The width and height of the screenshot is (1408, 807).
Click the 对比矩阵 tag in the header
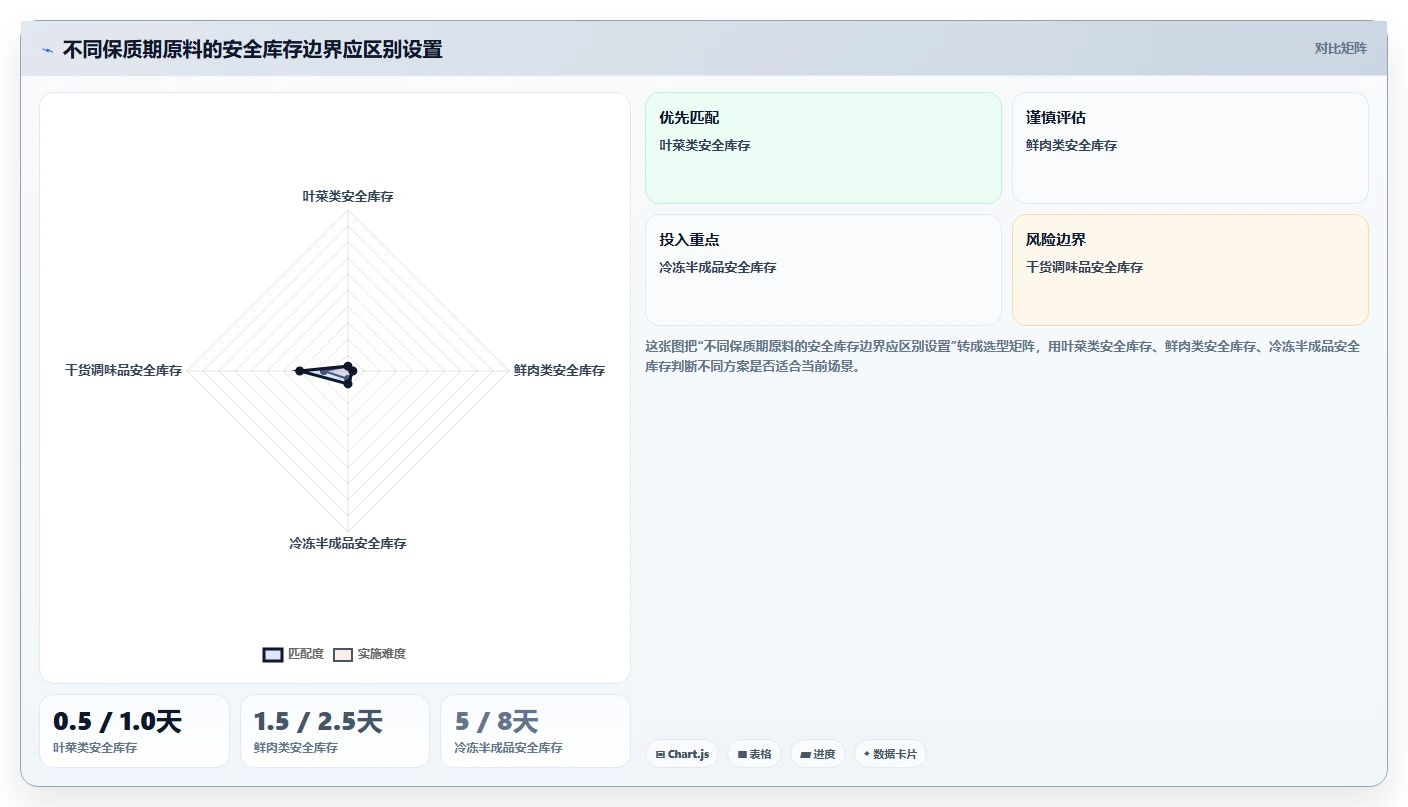pyautogui.click(x=1340, y=48)
